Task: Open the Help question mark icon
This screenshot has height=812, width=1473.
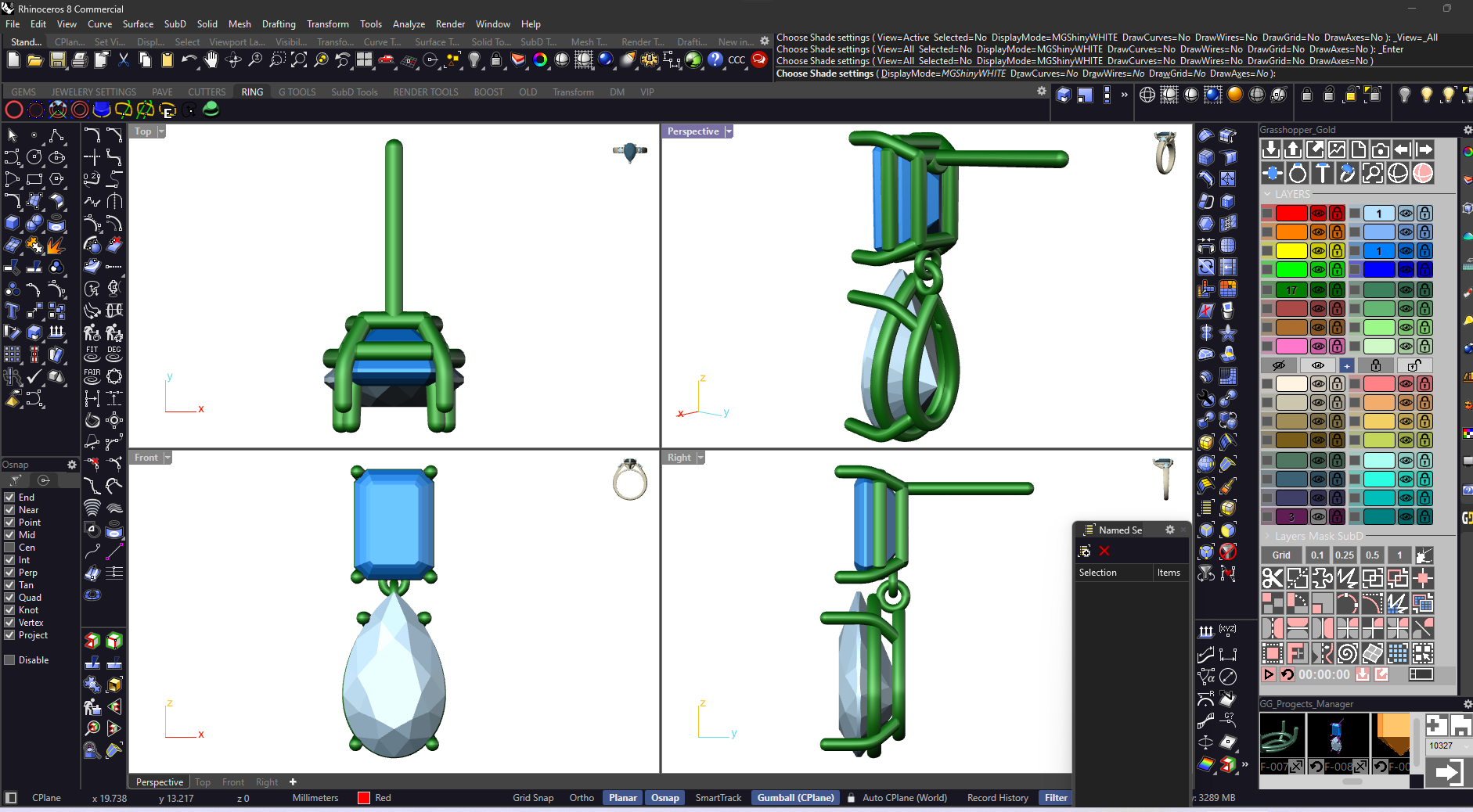Action: pos(715,60)
